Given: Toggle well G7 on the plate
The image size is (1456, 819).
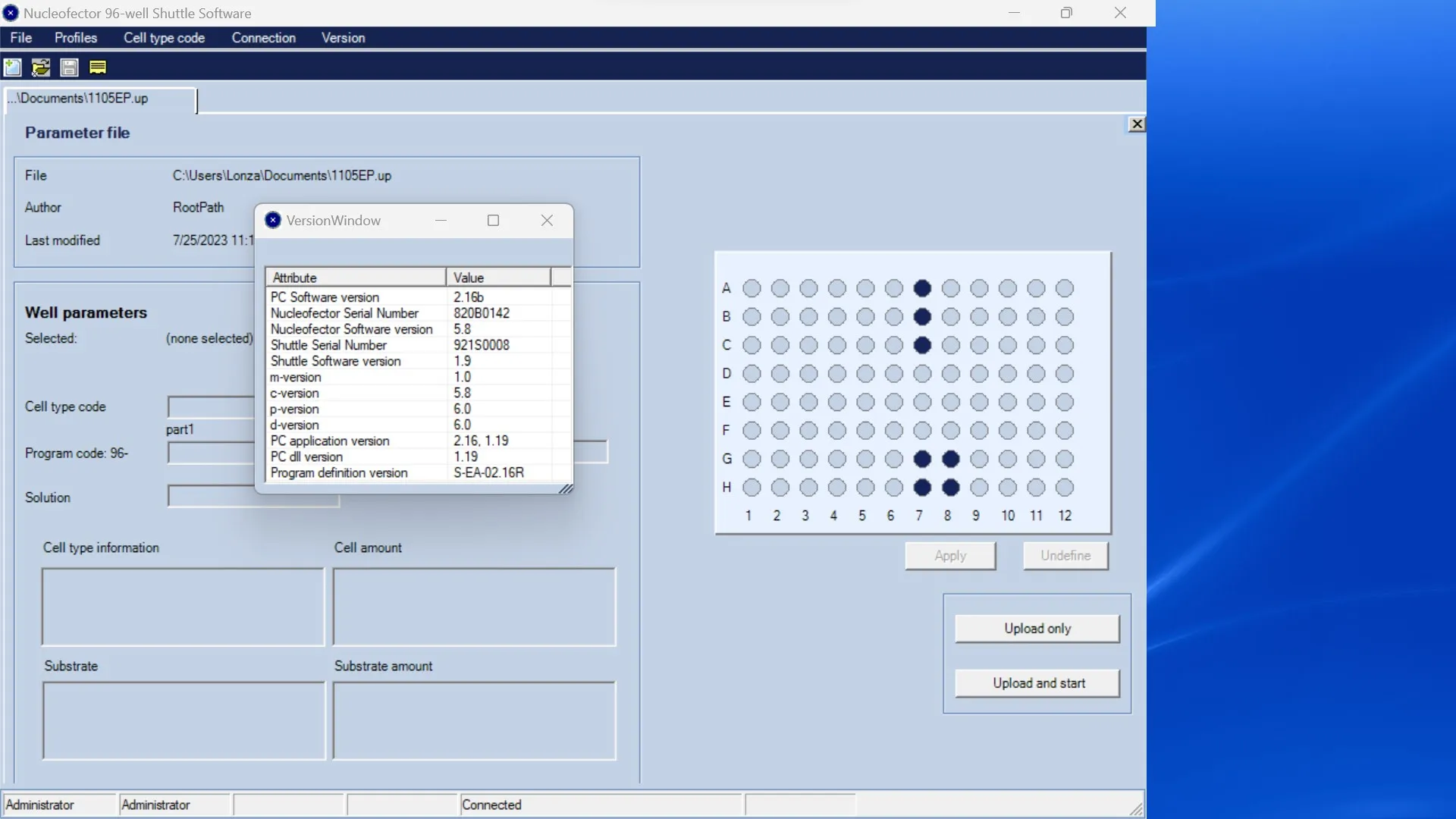Looking at the screenshot, I should click(x=922, y=459).
